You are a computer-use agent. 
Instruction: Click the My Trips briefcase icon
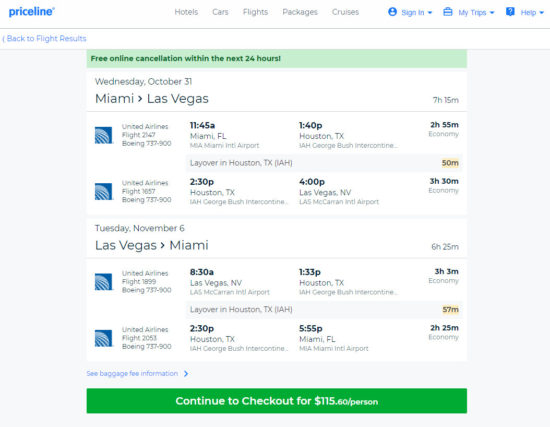[448, 12]
